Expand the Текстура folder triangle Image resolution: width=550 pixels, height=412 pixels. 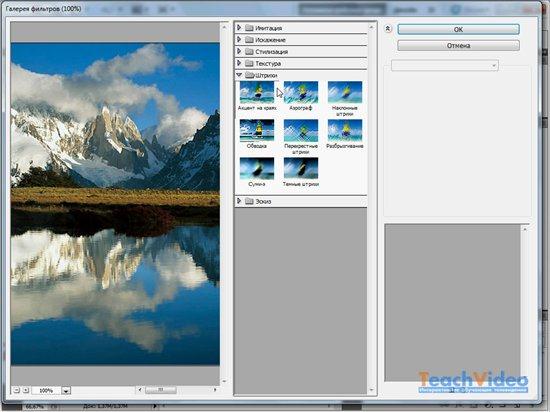point(239,63)
